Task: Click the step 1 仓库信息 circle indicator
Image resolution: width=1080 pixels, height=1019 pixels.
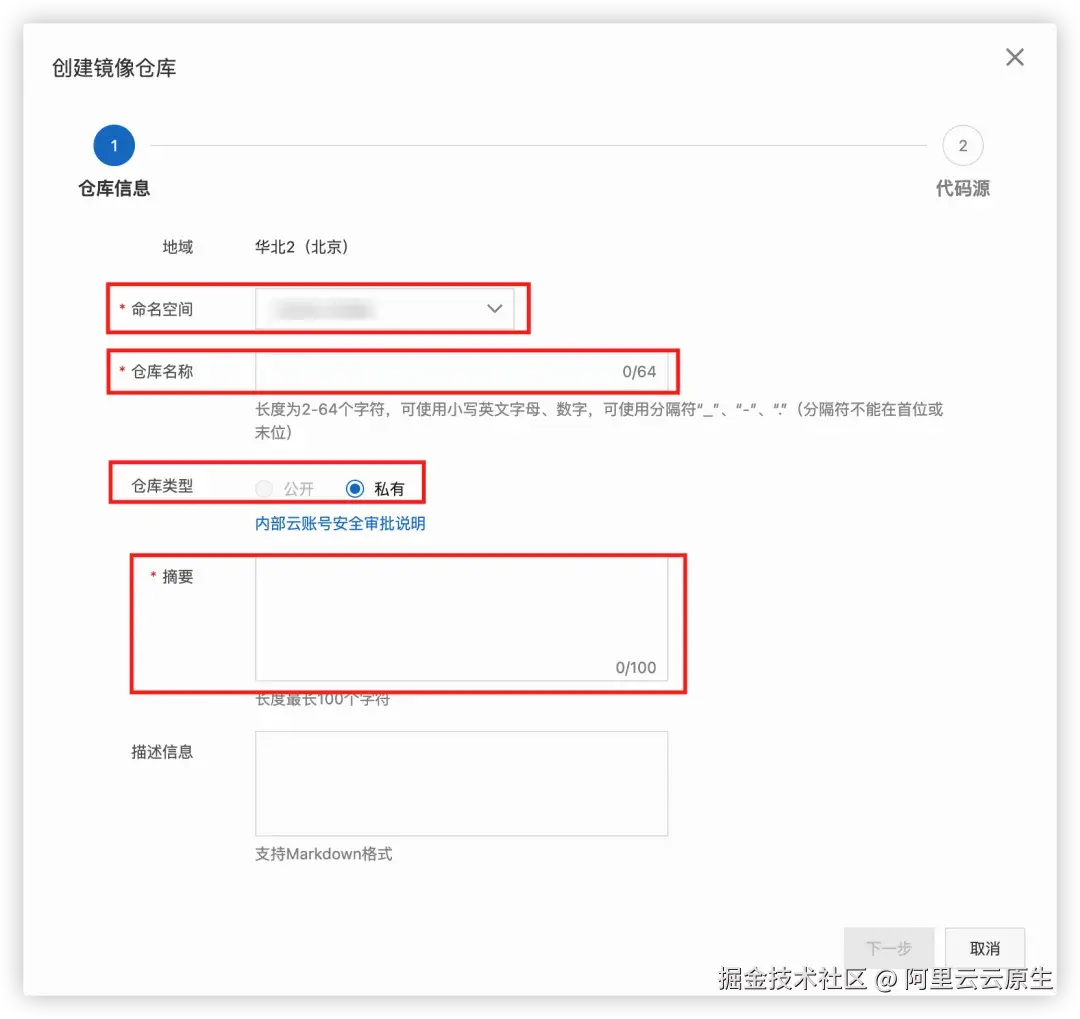Action: click(x=113, y=145)
